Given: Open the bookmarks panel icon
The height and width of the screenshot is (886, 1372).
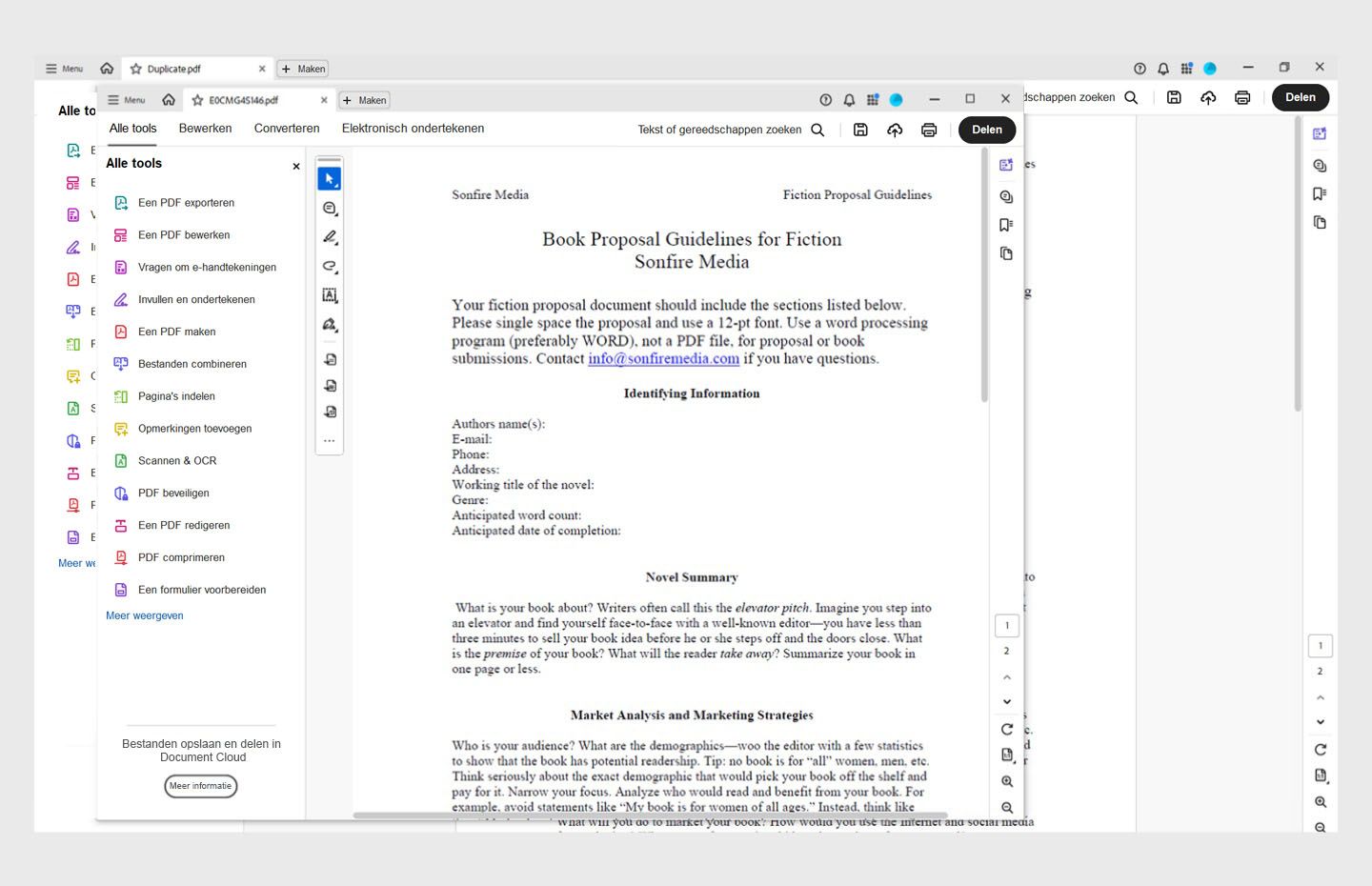Looking at the screenshot, I should (x=1006, y=225).
